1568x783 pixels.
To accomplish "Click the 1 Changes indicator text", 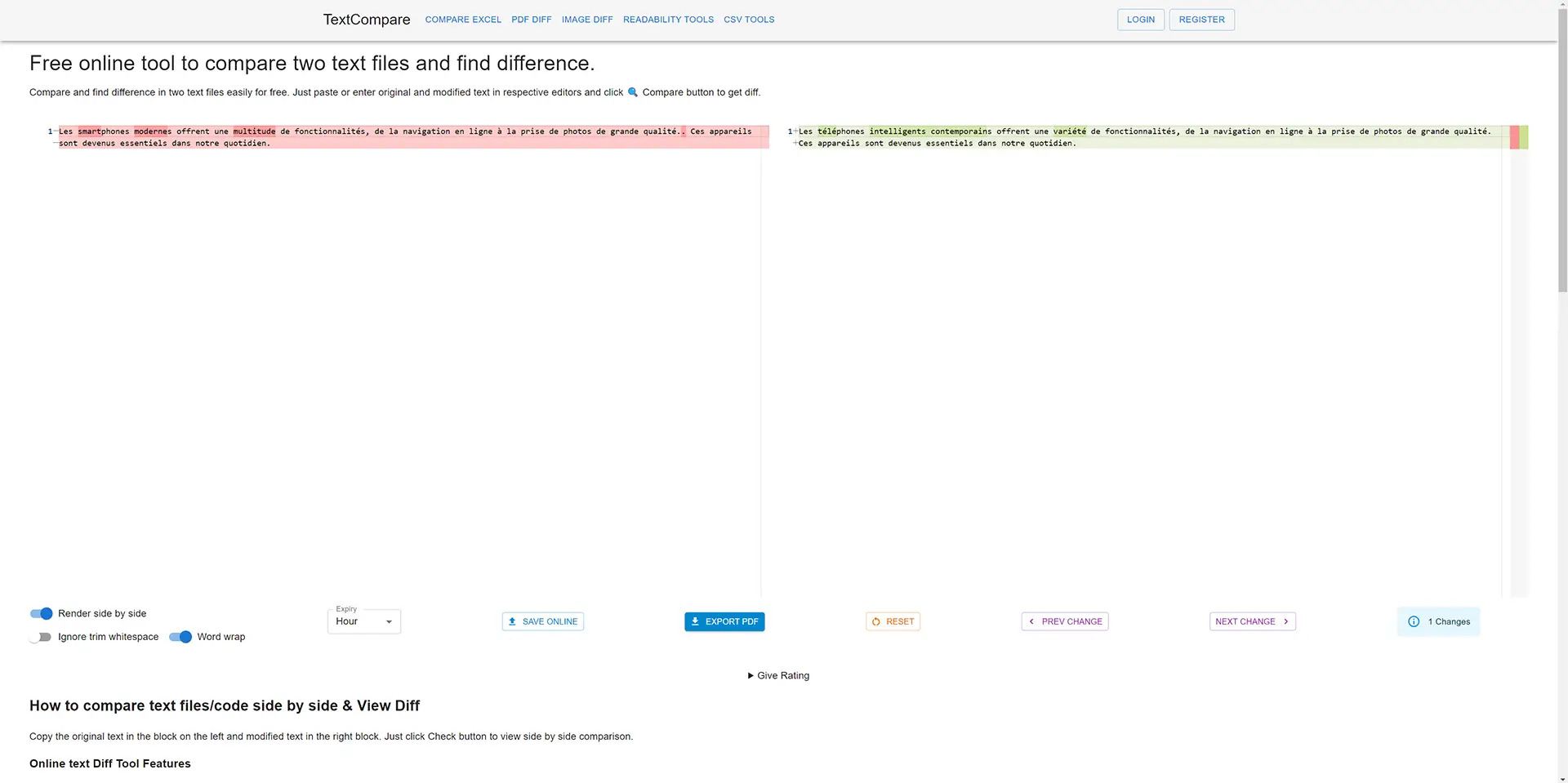I will tap(1449, 621).
